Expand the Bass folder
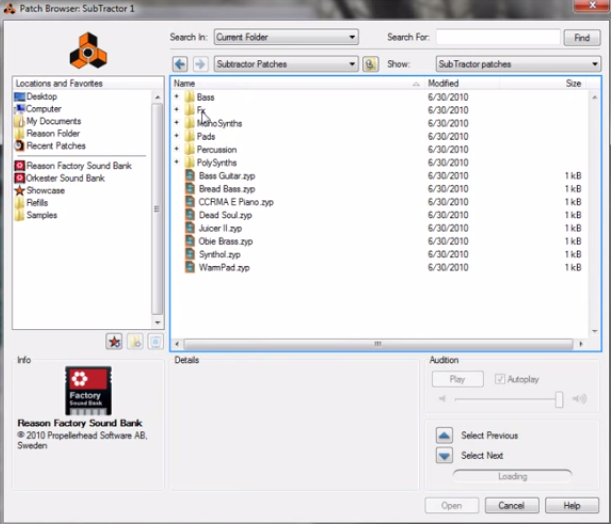The width and height of the screenshot is (611, 524). [177, 96]
